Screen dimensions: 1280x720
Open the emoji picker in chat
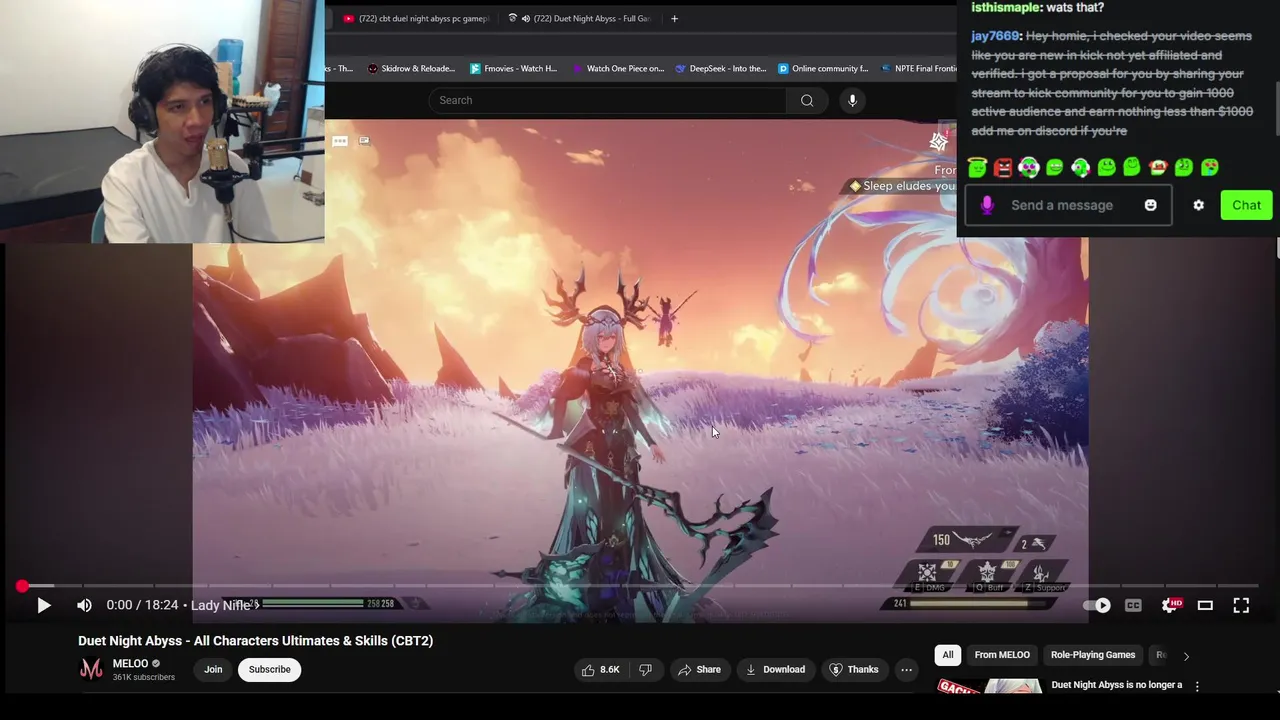coord(1150,205)
